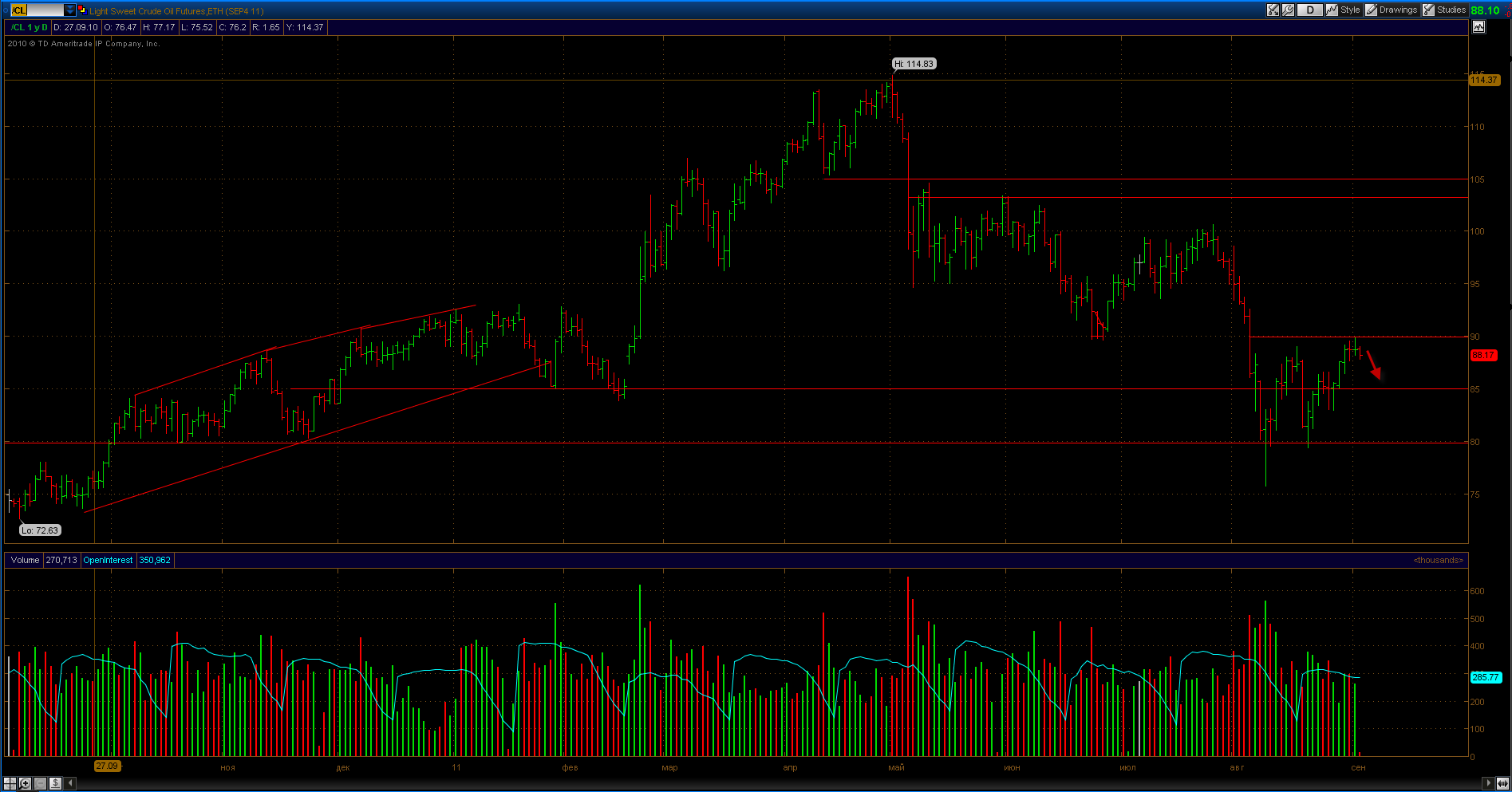
Task: Click the crosshair grid icon at bottom left
Action: pyautogui.click(x=10, y=783)
